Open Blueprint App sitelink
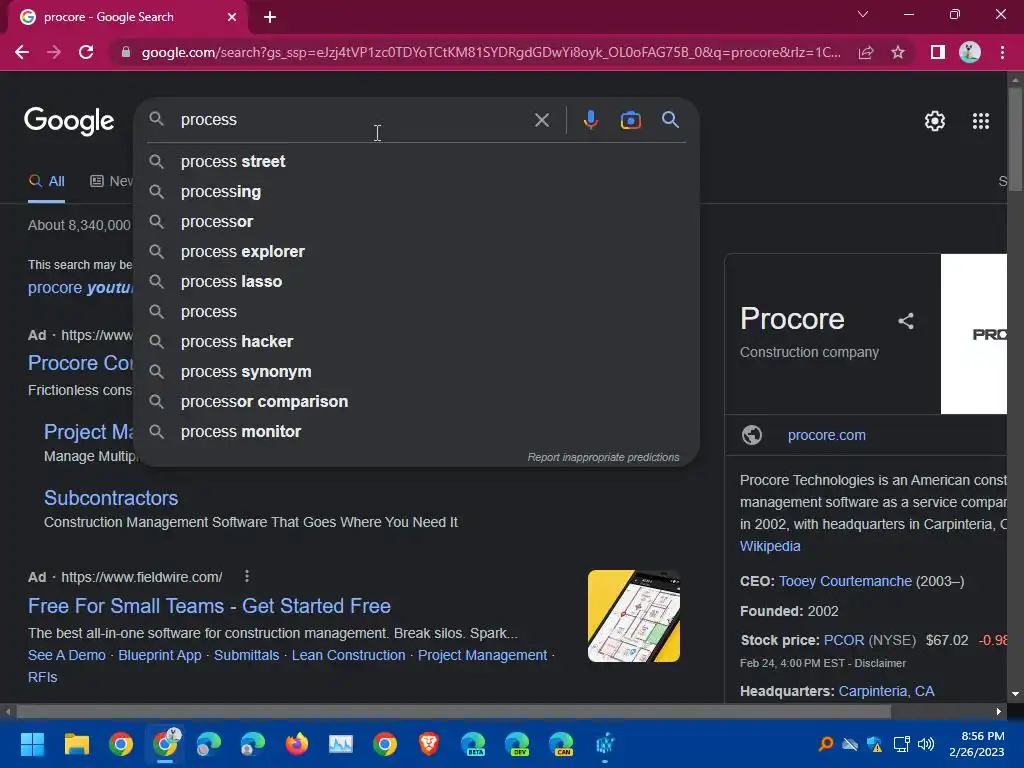This screenshot has width=1024, height=768. 159,655
